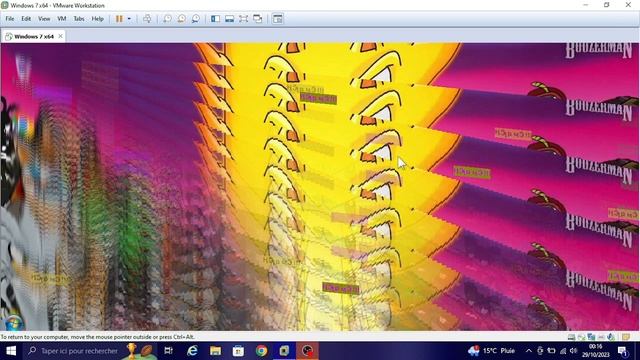Revert the VM to its previous snapshot
Screen dimensions: 640x360
tap(181, 19)
